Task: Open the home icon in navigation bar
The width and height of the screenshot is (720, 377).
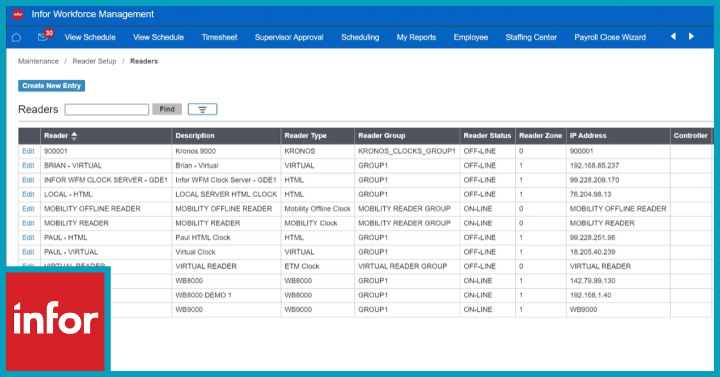Action: pyautogui.click(x=16, y=37)
